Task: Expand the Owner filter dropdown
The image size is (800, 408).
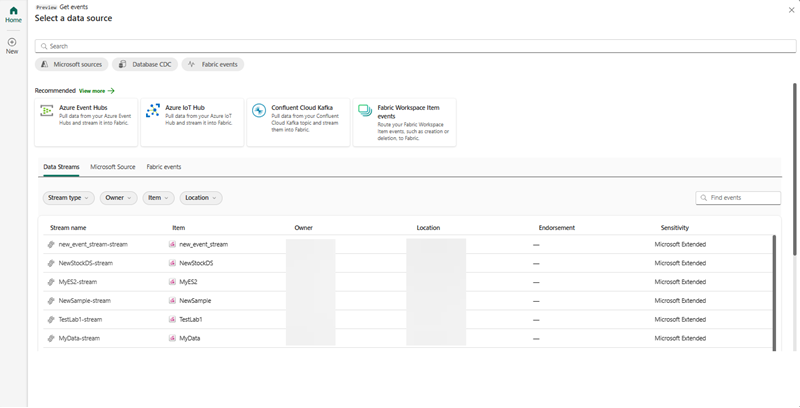Action: pos(118,198)
